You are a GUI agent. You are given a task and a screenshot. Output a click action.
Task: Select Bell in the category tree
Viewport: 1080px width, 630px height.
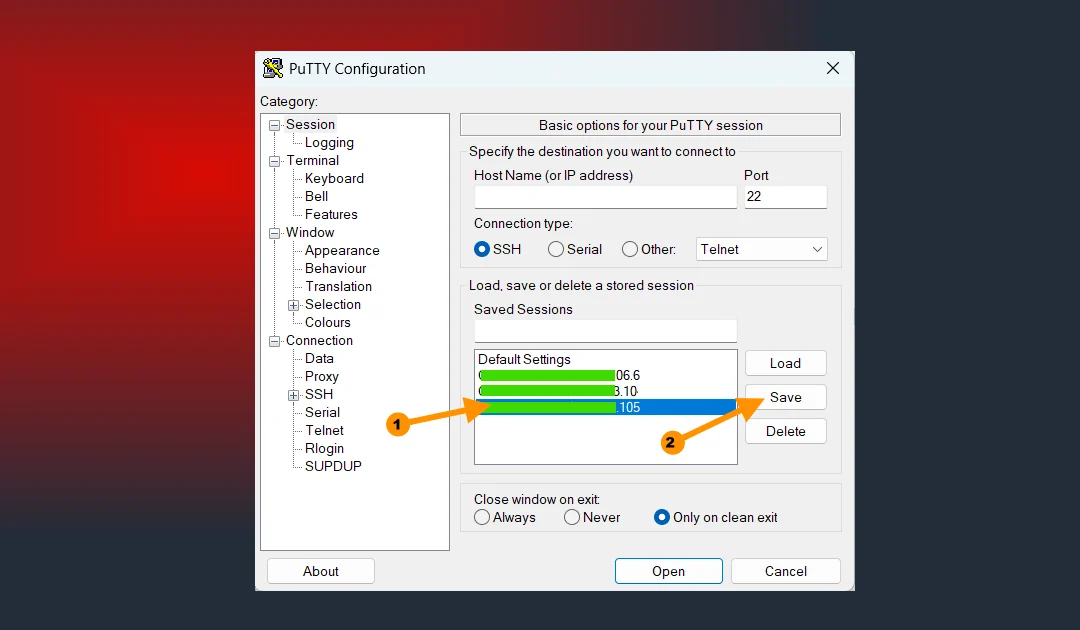click(x=316, y=196)
